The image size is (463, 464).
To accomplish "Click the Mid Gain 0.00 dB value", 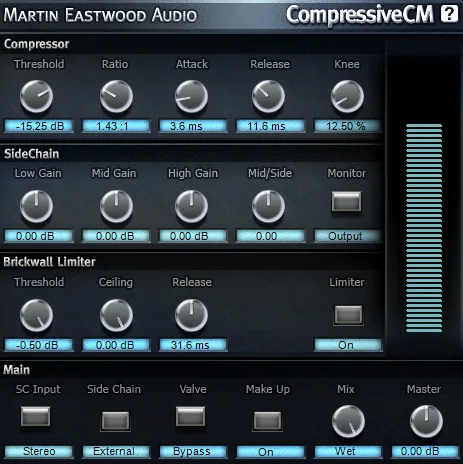I will point(116,236).
